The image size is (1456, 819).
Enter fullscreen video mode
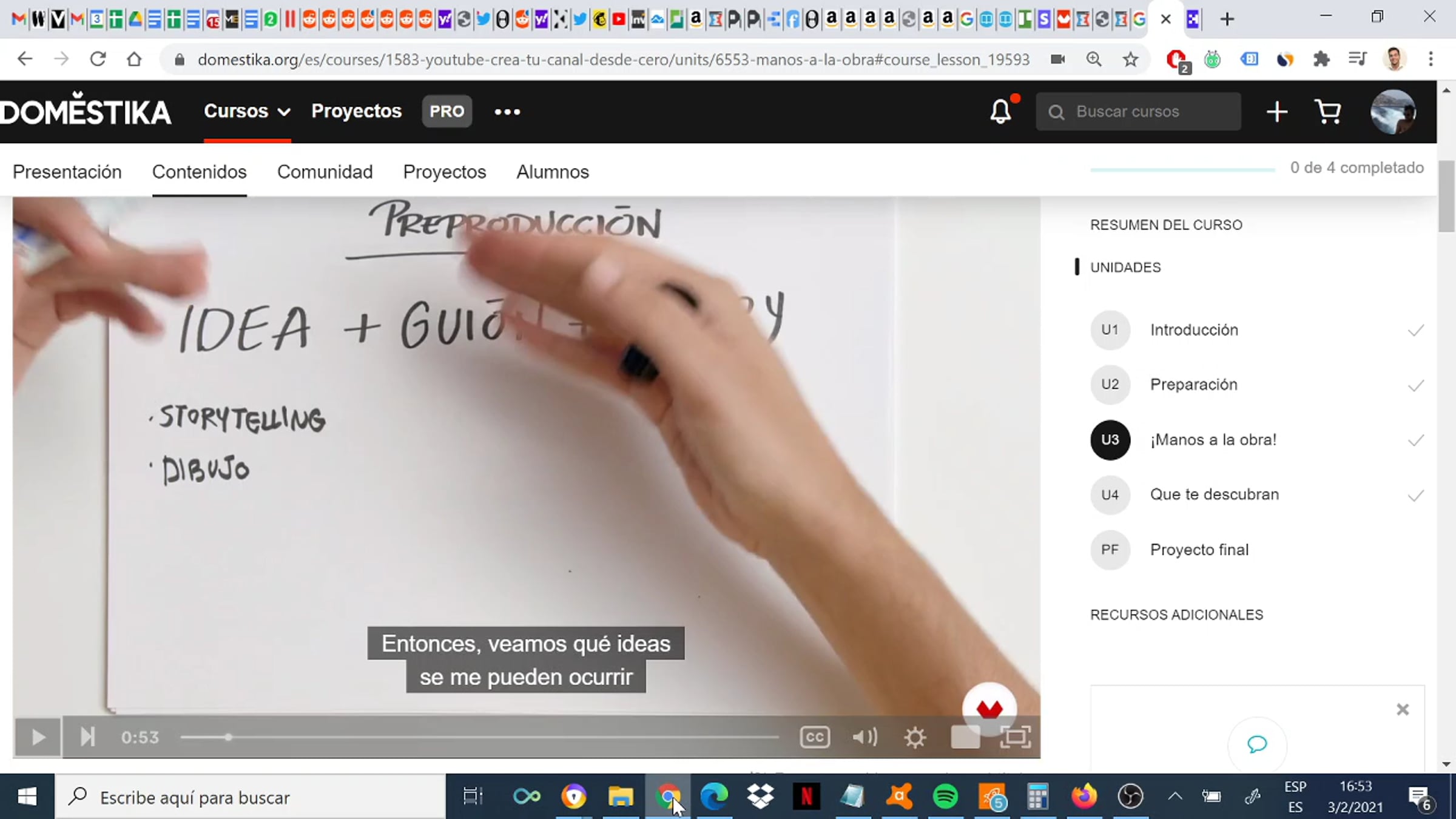click(x=1015, y=738)
